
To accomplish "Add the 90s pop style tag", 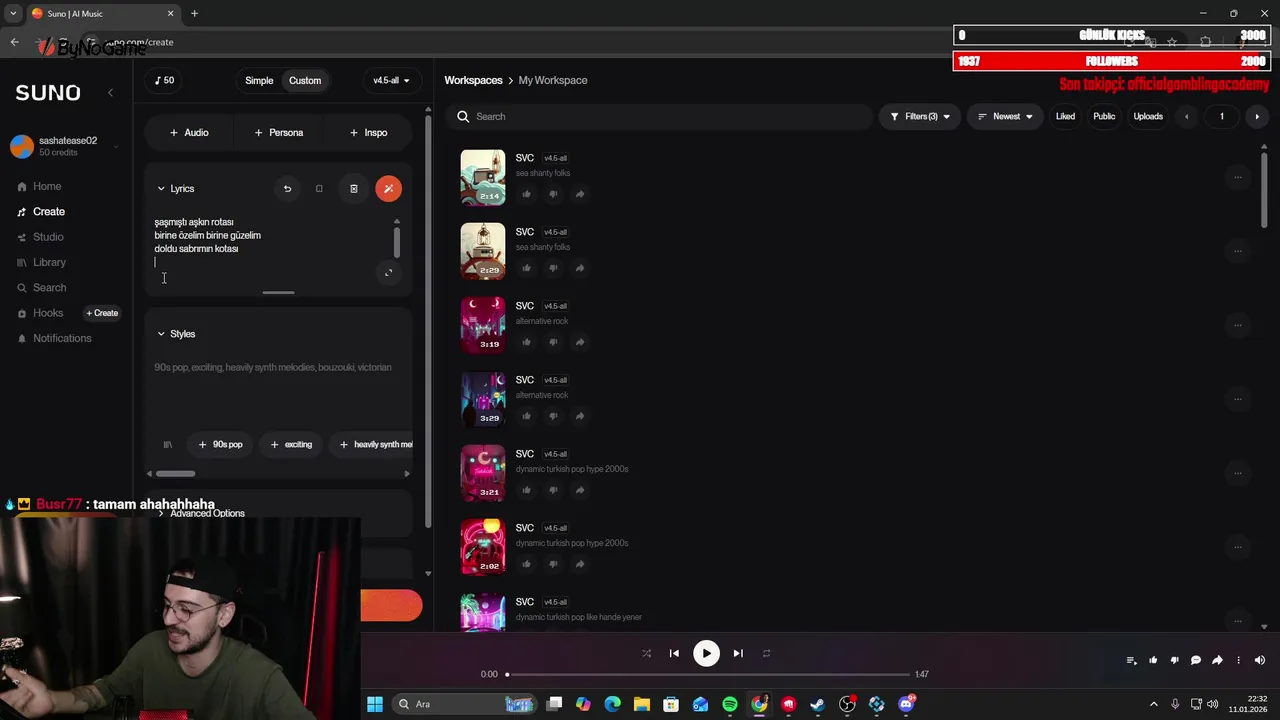I will (x=221, y=444).
